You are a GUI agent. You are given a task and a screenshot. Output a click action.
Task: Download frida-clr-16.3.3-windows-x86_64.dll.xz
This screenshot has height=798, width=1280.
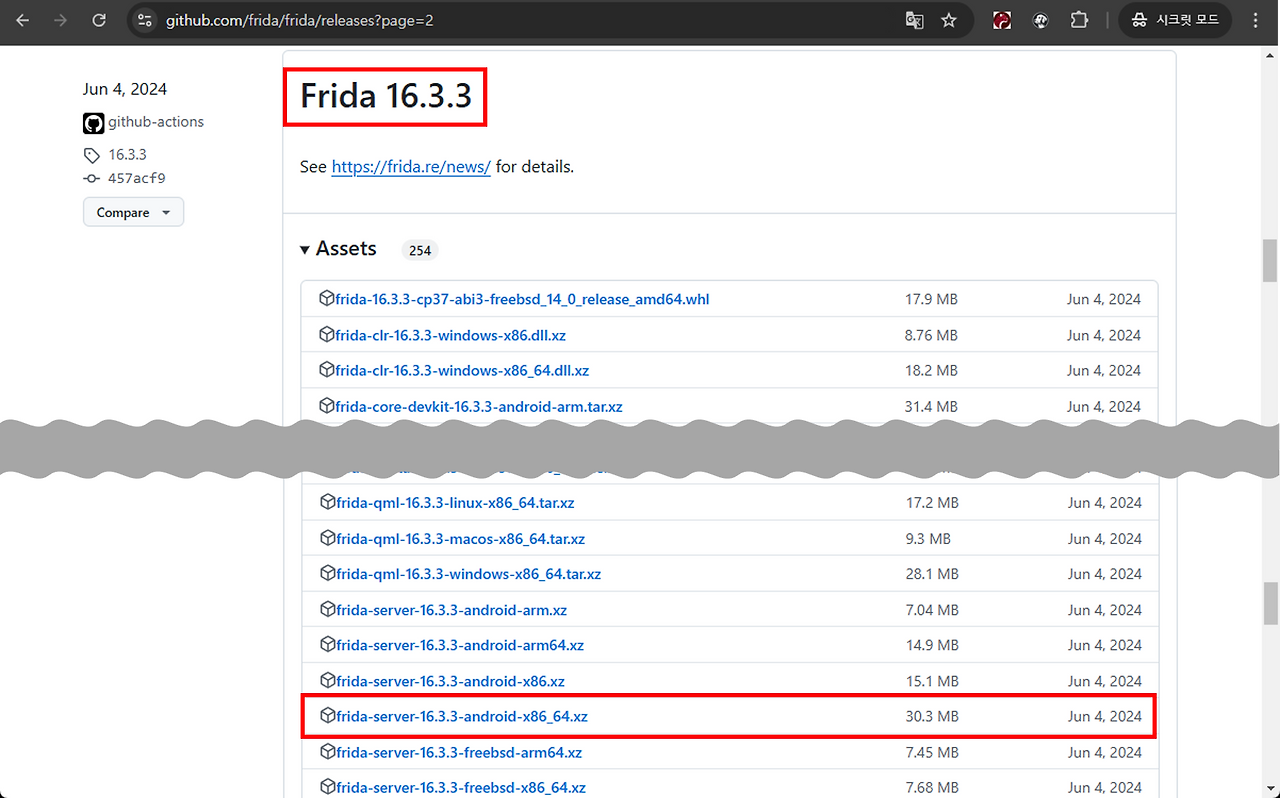(462, 371)
